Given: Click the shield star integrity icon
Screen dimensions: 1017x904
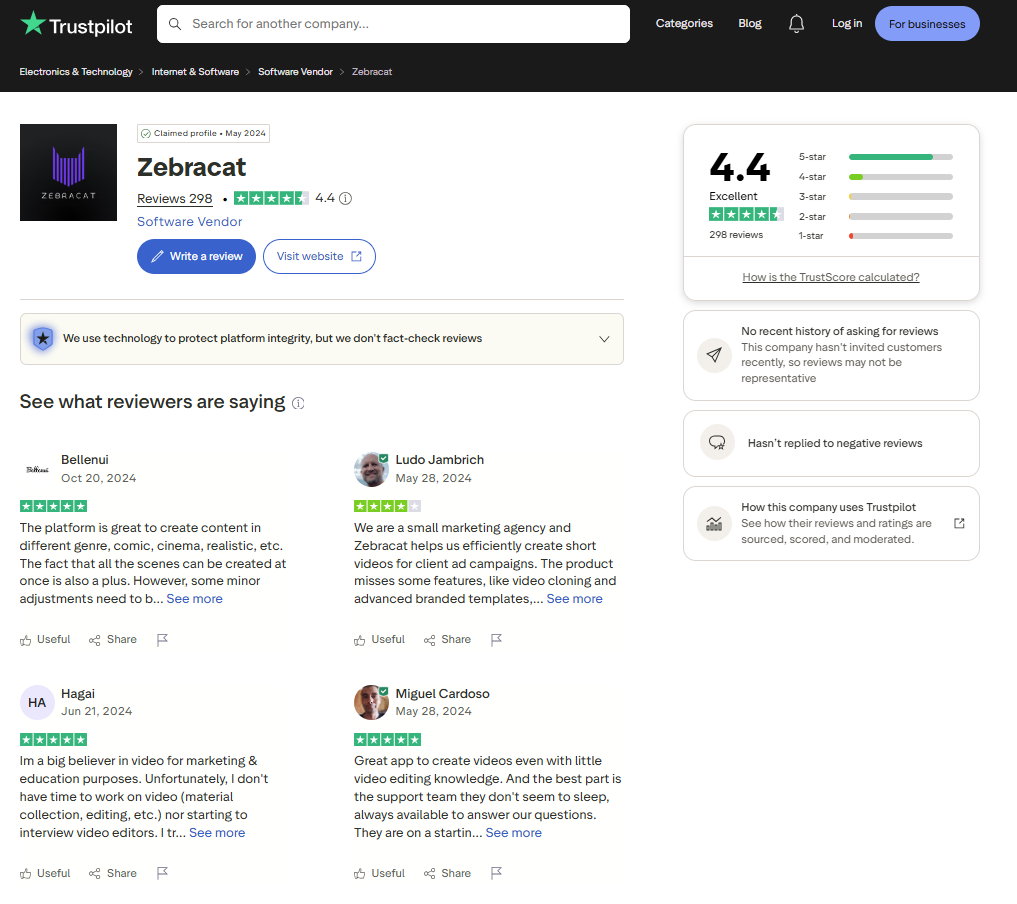Looking at the screenshot, I should [x=43, y=339].
